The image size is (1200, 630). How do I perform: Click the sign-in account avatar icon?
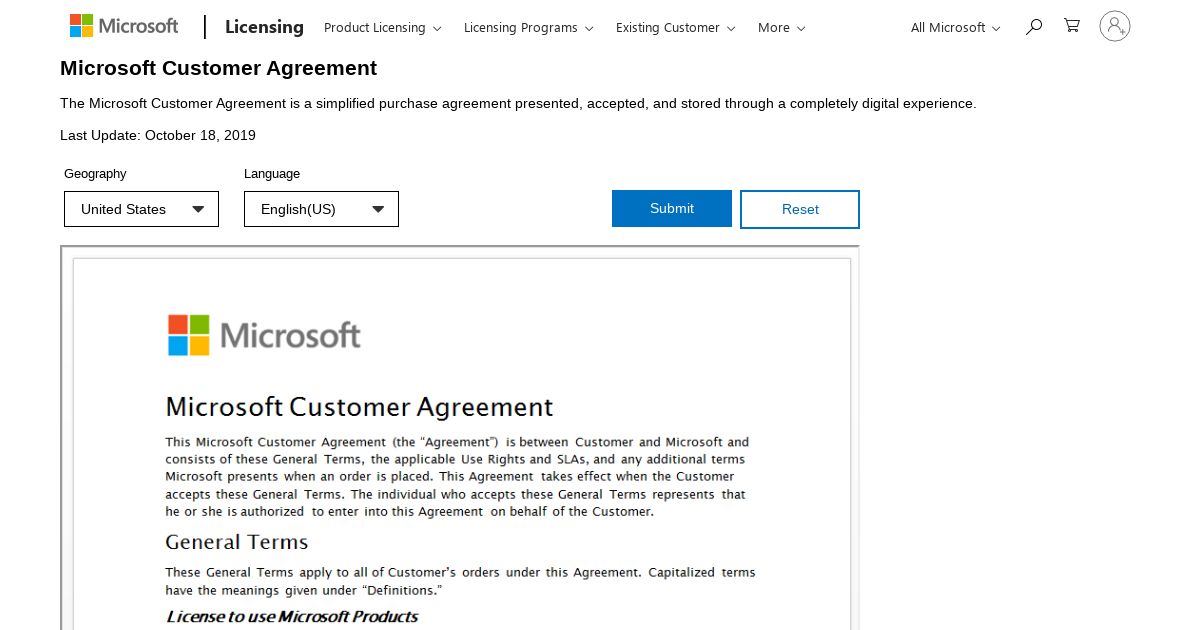coord(1114,27)
